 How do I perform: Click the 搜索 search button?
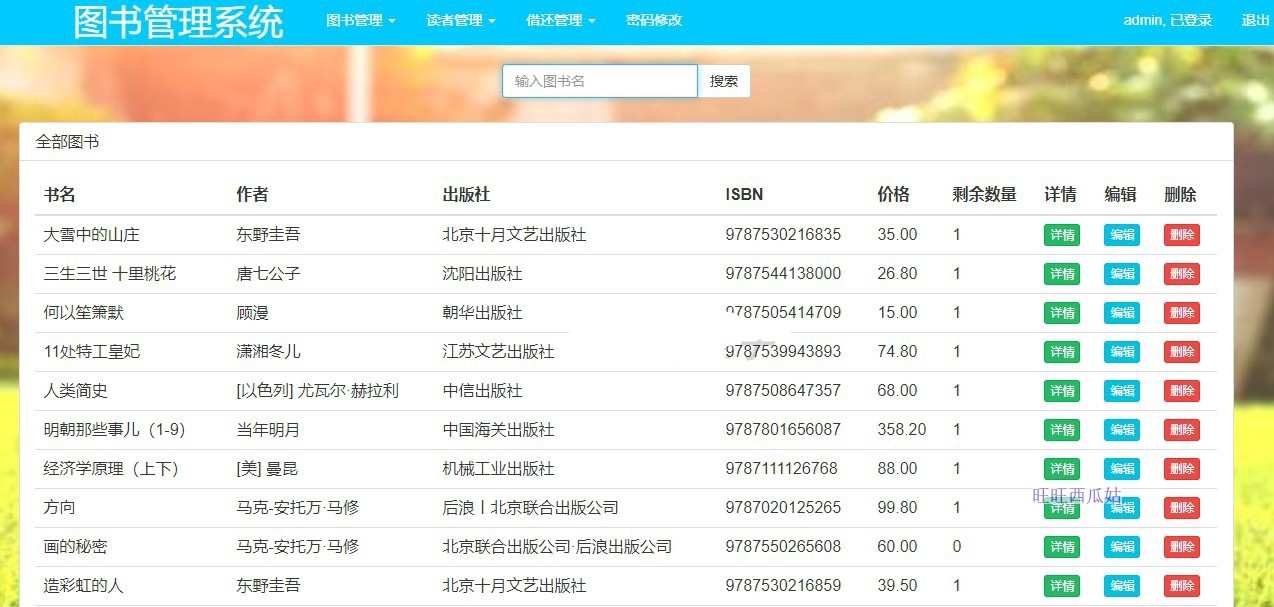723,81
